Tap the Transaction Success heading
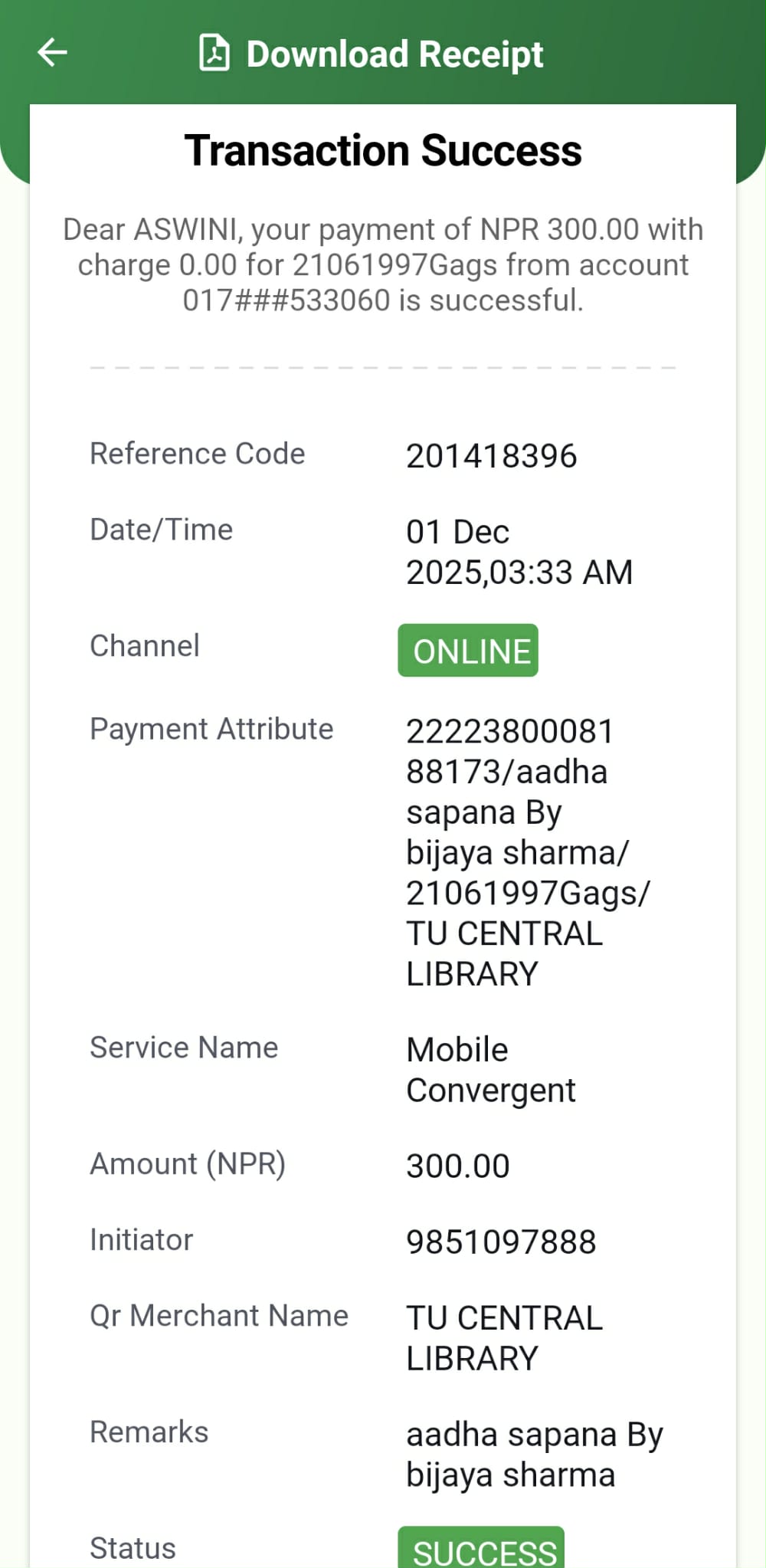 383,150
